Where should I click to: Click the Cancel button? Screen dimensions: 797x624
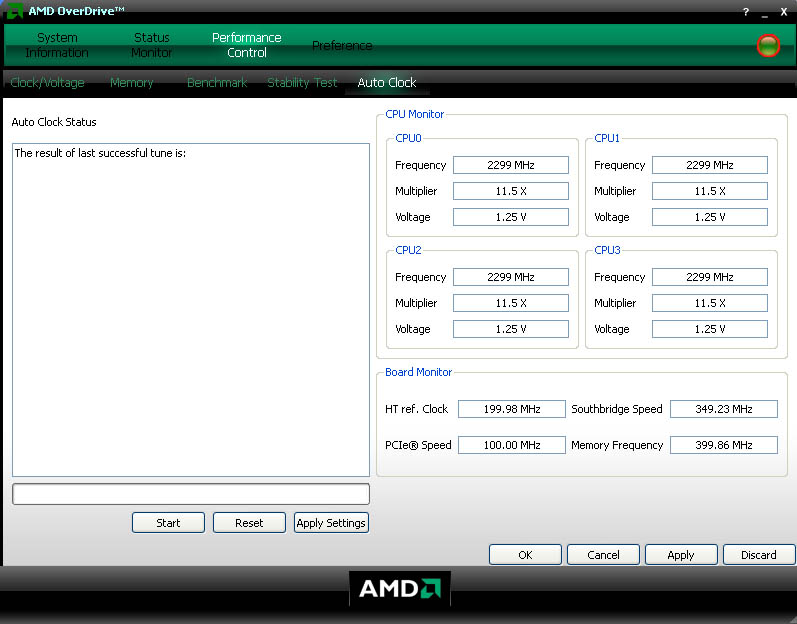tap(603, 555)
